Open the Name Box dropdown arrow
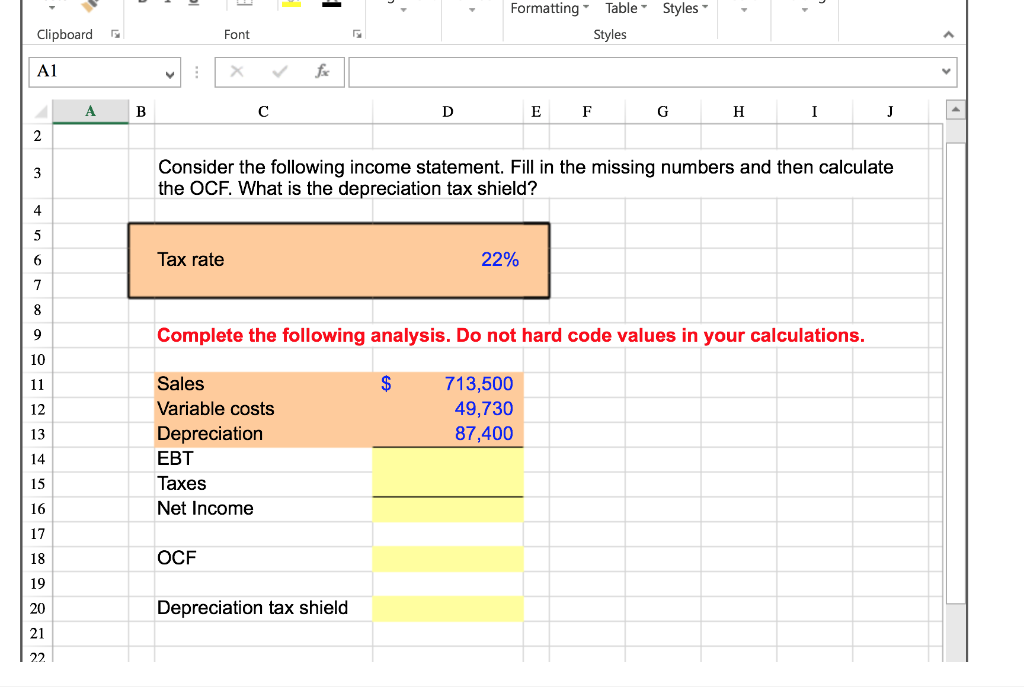The height and width of the screenshot is (687, 1024). tap(170, 73)
